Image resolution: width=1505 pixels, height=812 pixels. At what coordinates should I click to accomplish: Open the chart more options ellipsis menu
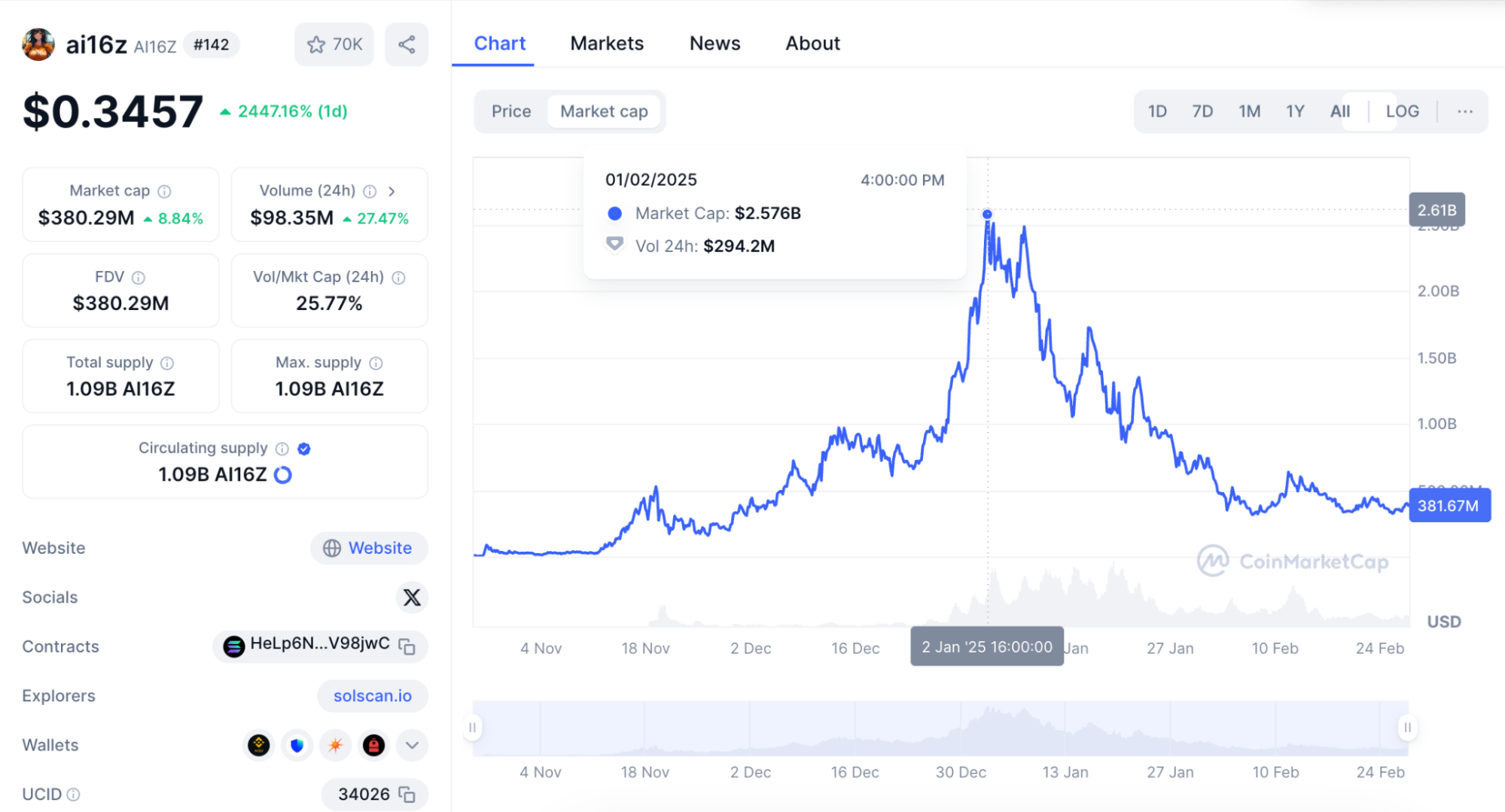click(x=1464, y=111)
